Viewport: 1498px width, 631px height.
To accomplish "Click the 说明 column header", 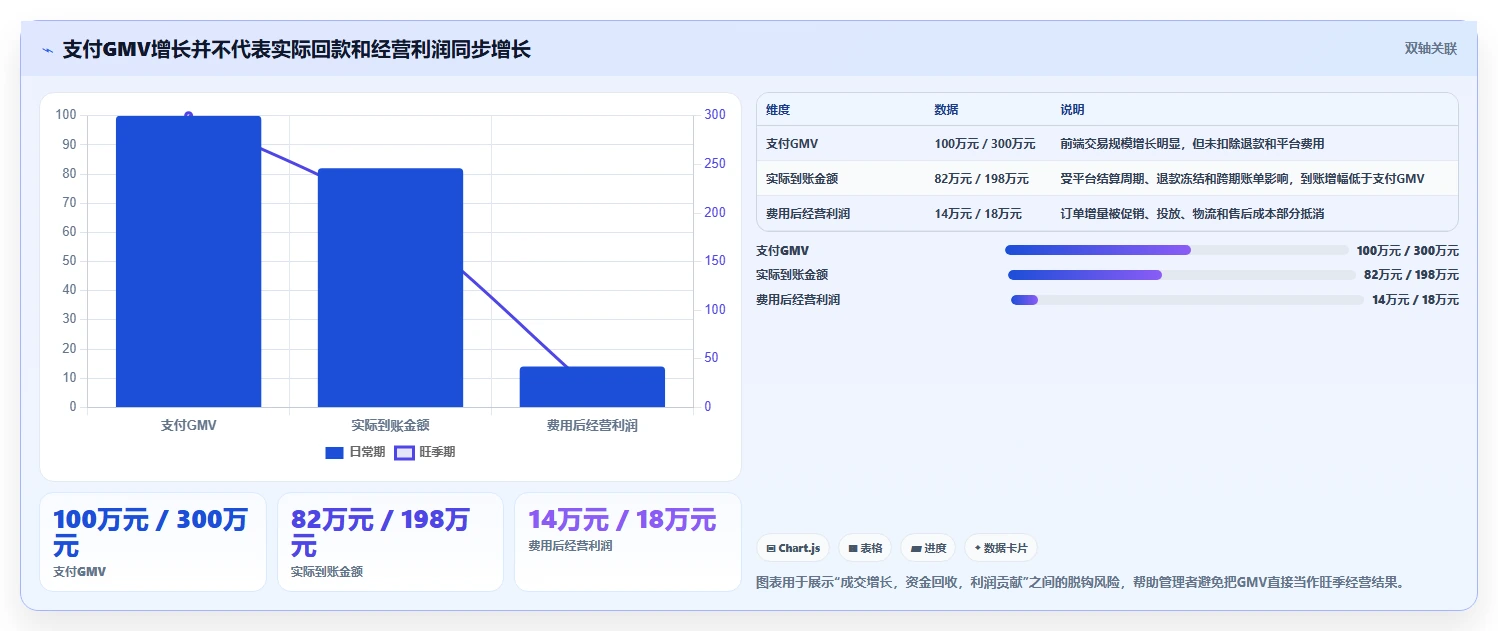I will [1072, 110].
